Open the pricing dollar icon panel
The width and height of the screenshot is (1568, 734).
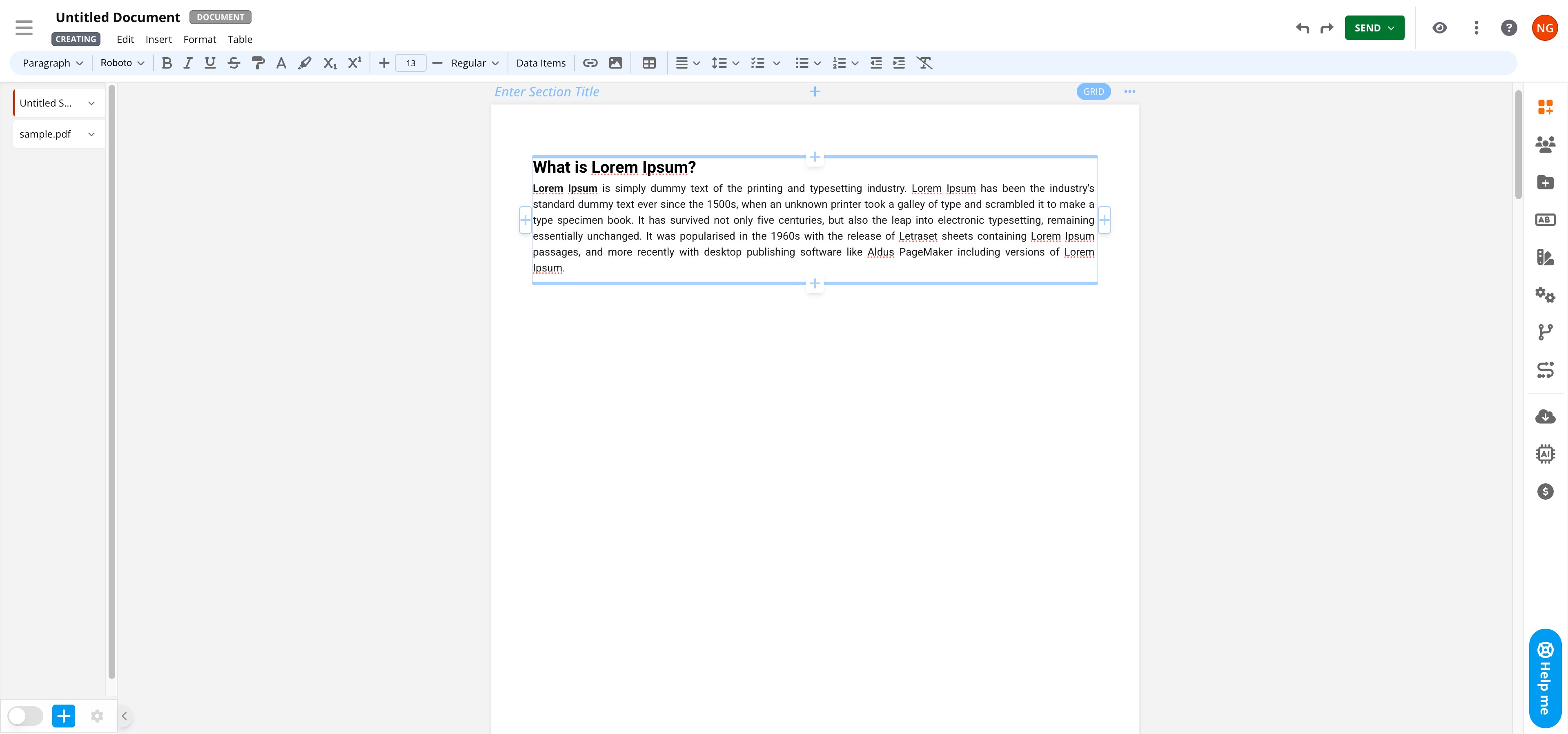1545,491
